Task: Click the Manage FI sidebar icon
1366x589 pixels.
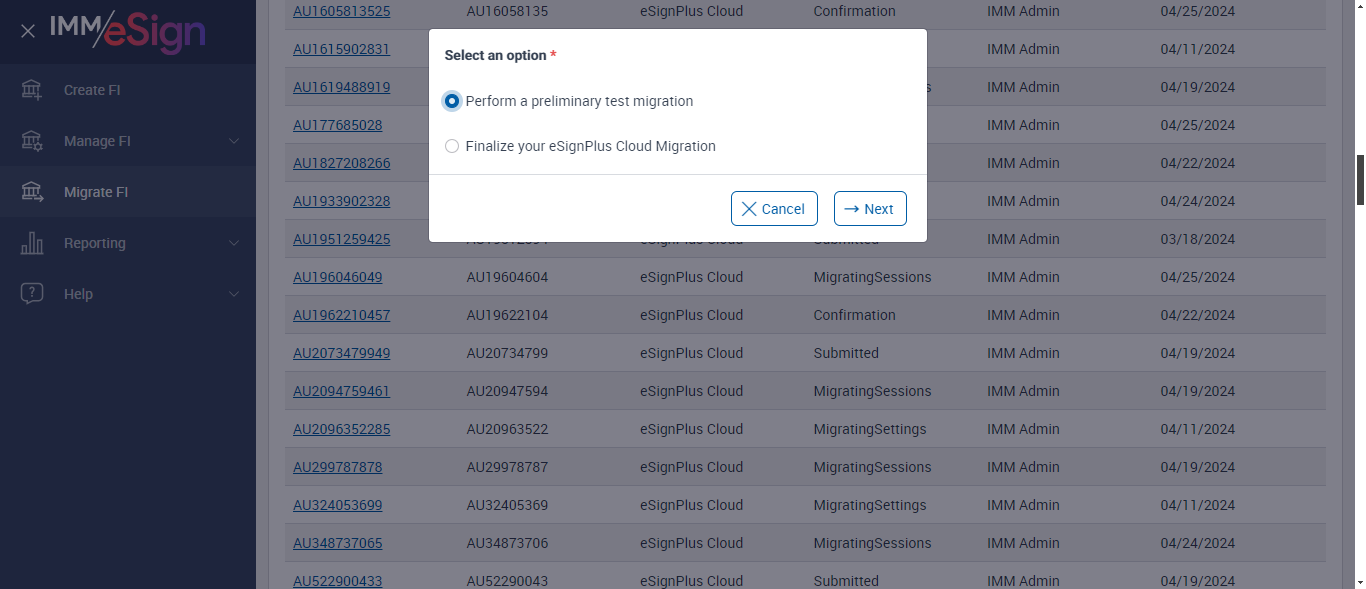Action: coord(32,141)
